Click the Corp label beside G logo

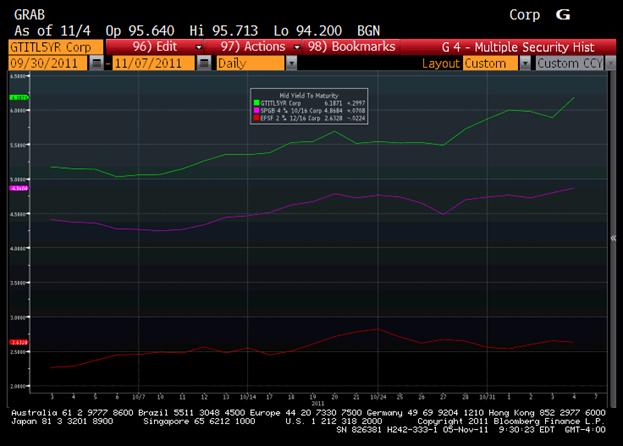[x=524, y=15]
